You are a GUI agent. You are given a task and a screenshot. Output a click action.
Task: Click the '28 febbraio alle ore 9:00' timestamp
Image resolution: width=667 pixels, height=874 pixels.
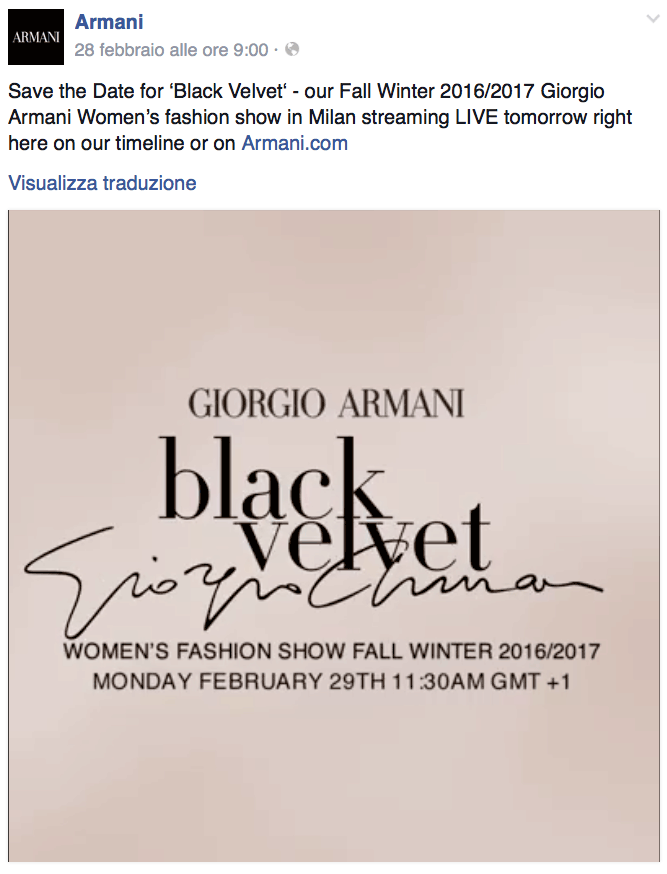click(171, 49)
